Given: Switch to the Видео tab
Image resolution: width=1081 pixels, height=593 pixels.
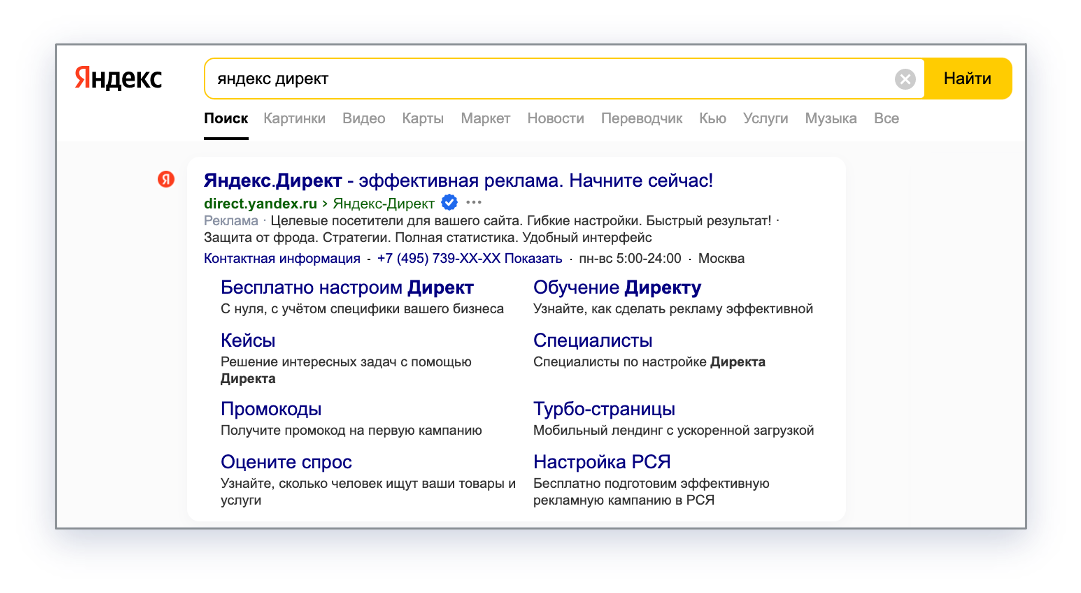Looking at the screenshot, I should coord(363,118).
